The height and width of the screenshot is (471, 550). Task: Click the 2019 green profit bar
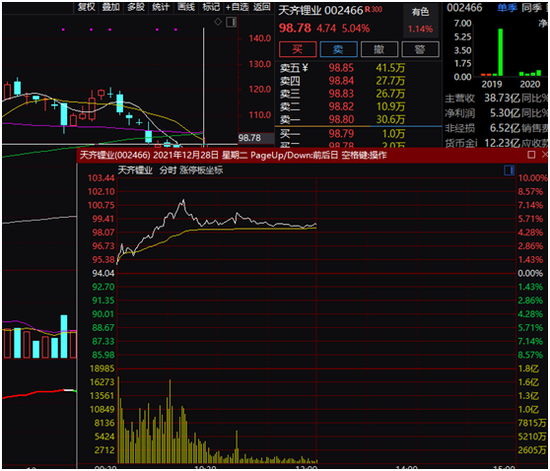[501, 52]
